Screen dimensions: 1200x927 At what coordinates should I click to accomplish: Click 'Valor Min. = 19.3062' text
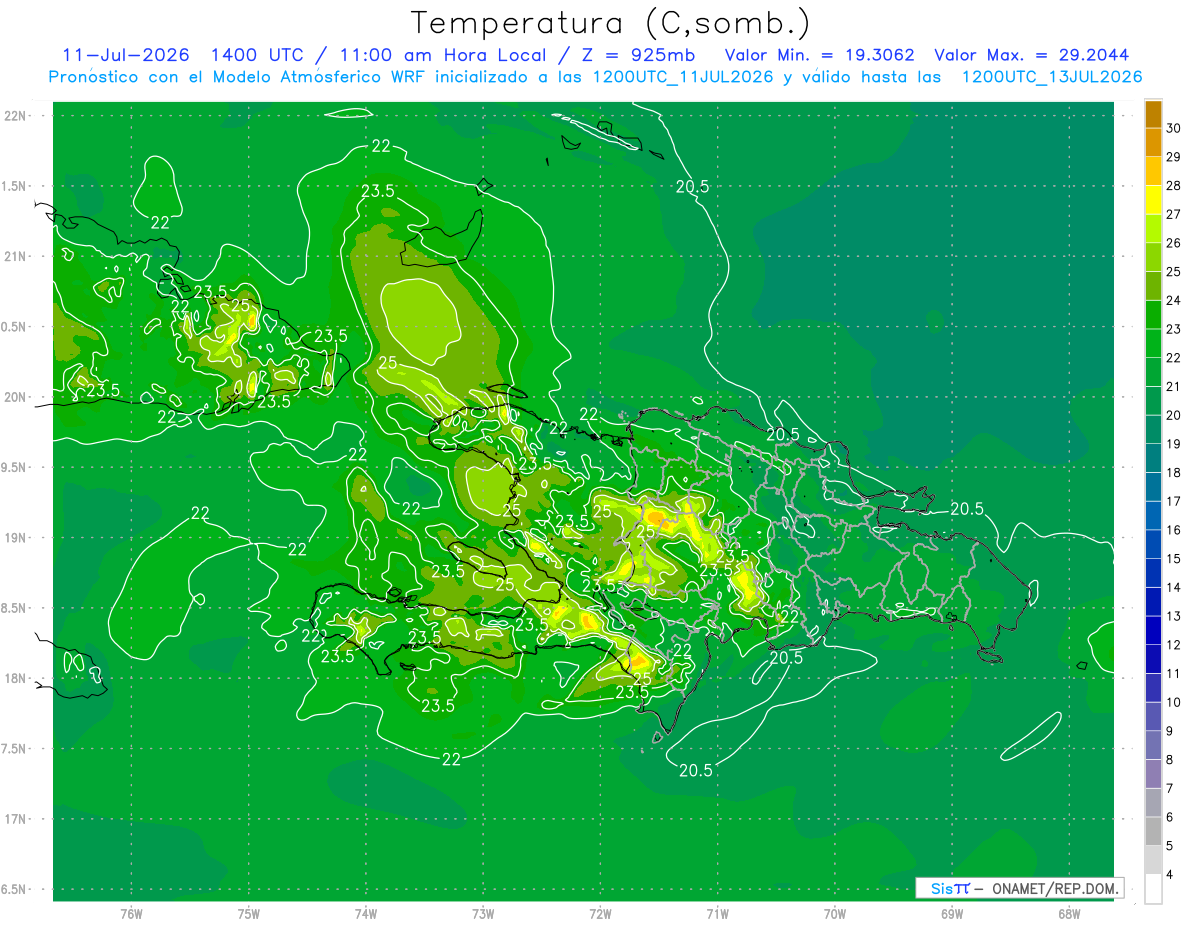[x=819, y=55]
